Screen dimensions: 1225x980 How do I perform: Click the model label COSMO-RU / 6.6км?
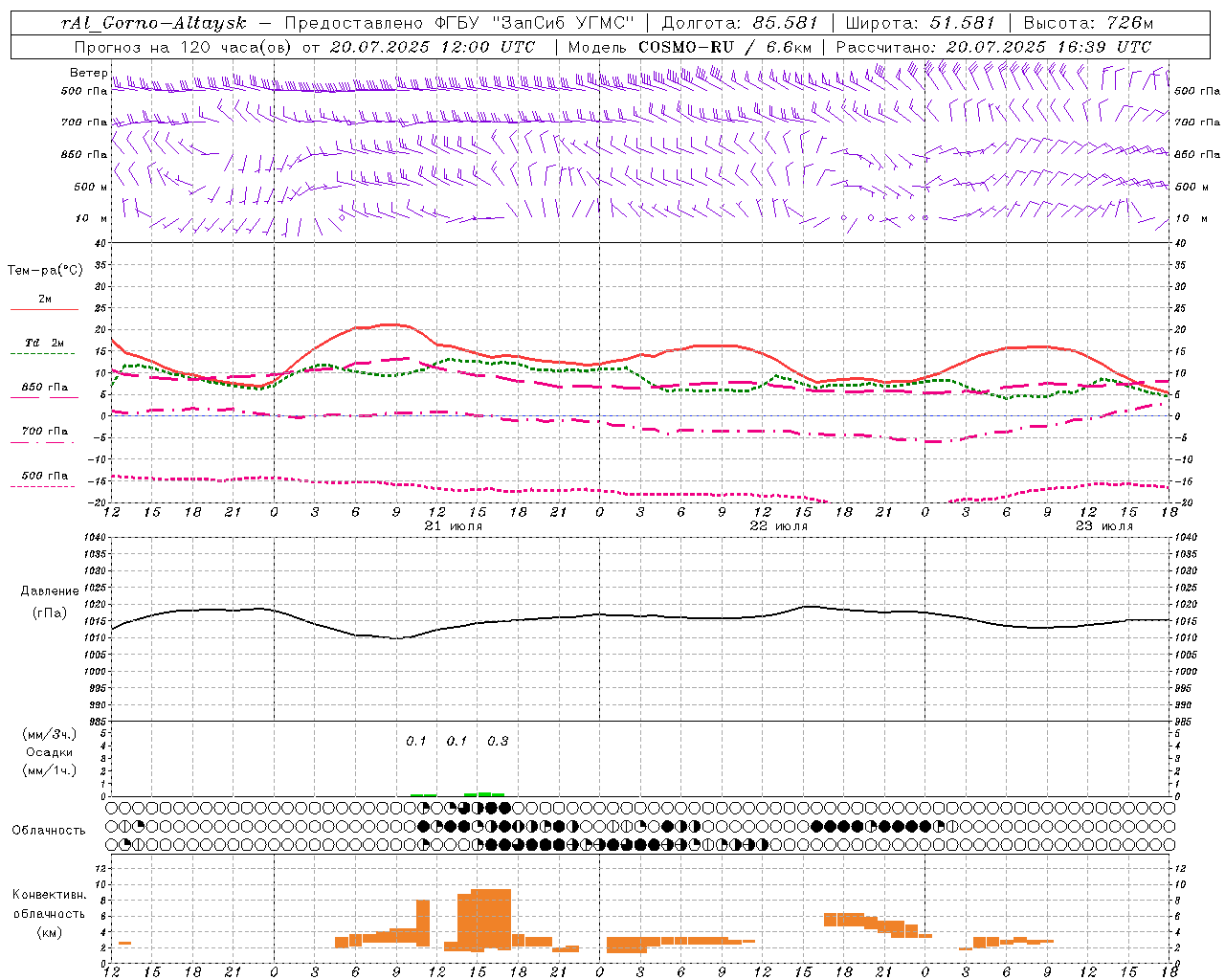(x=725, y=47)
